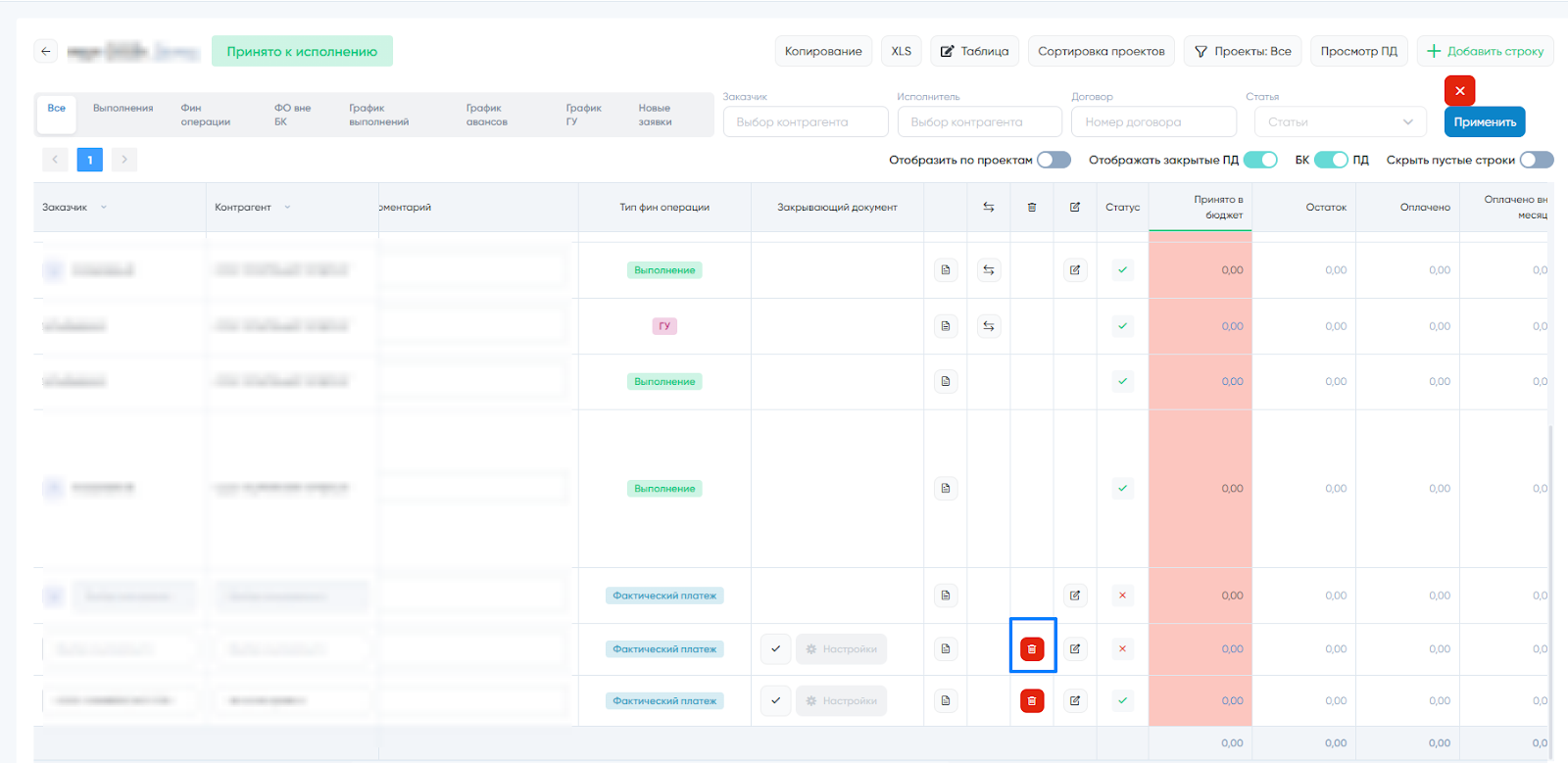
Task: Click the Добавить строку button
Action: click(x=1485, y=51)
